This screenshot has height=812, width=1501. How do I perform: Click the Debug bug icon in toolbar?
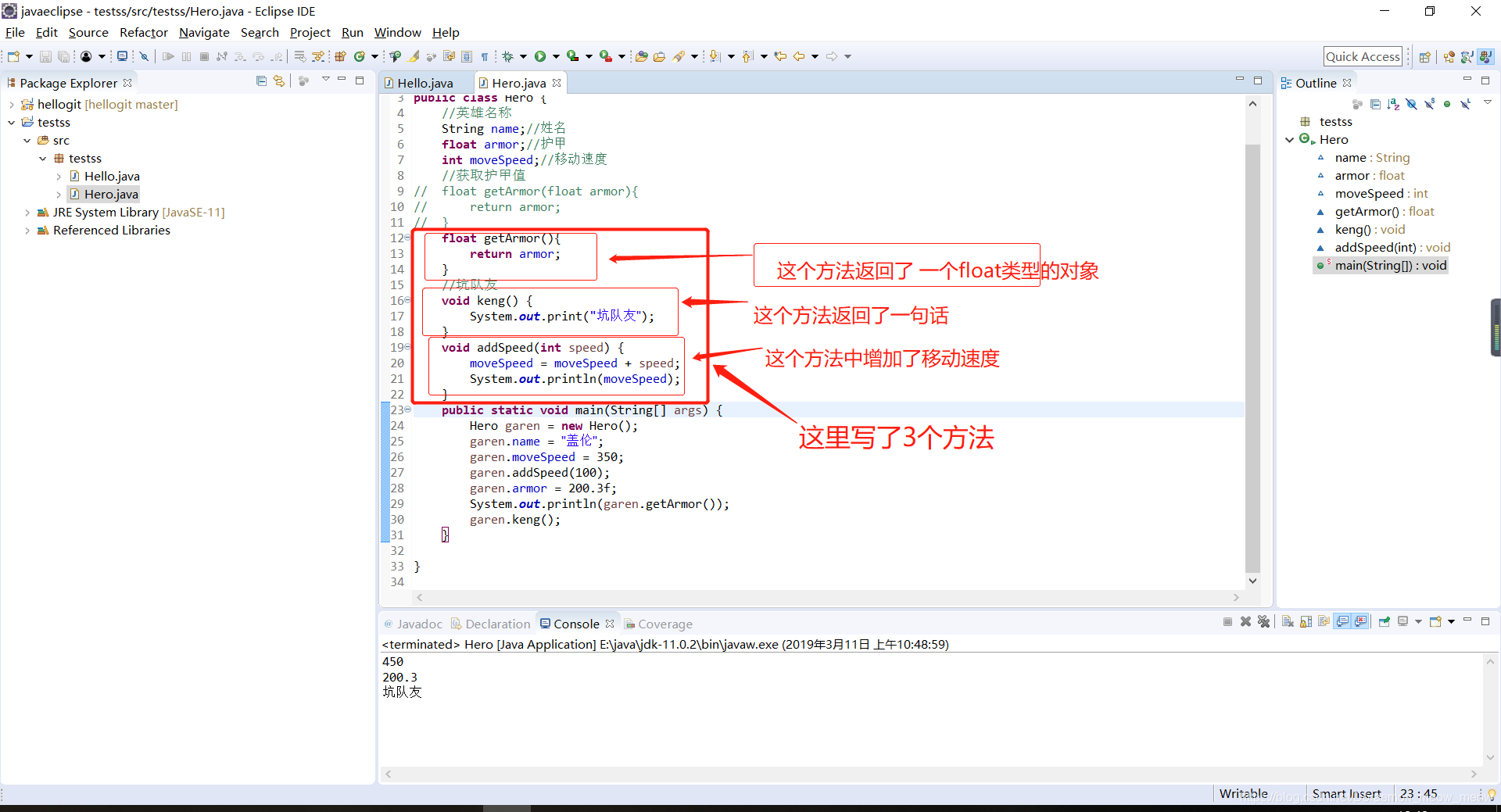click(x=507, y=56)
